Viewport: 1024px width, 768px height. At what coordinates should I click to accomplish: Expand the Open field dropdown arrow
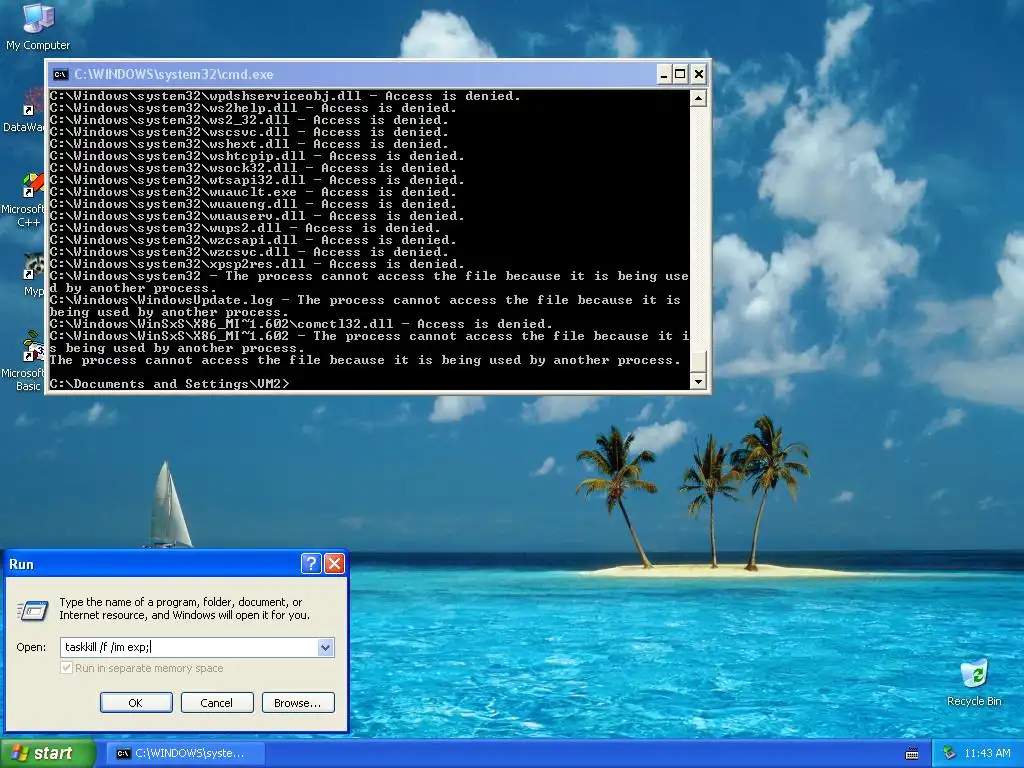325,647
